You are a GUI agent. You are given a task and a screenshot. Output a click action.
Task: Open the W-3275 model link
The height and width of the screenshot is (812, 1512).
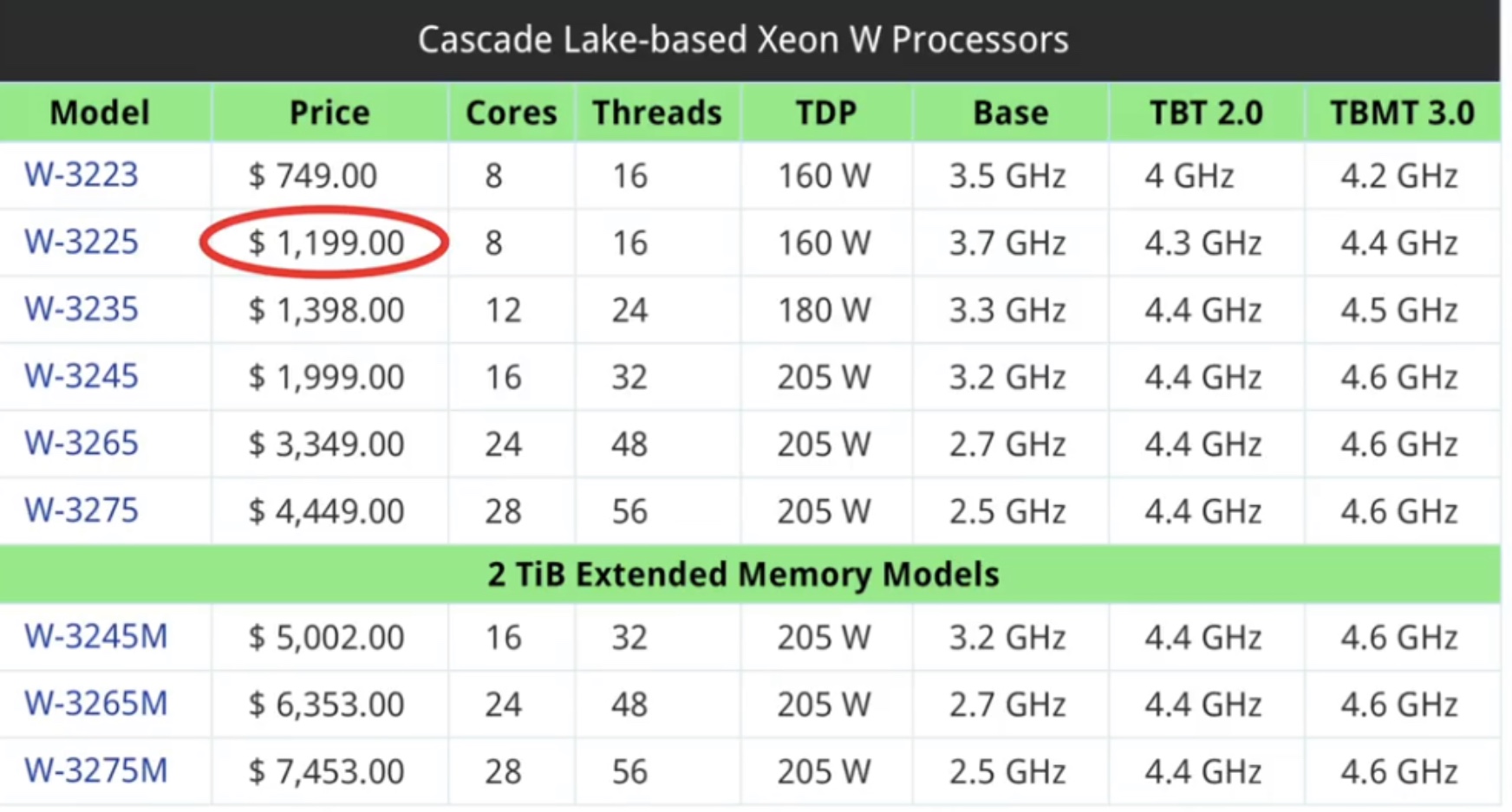click(81, 510)
